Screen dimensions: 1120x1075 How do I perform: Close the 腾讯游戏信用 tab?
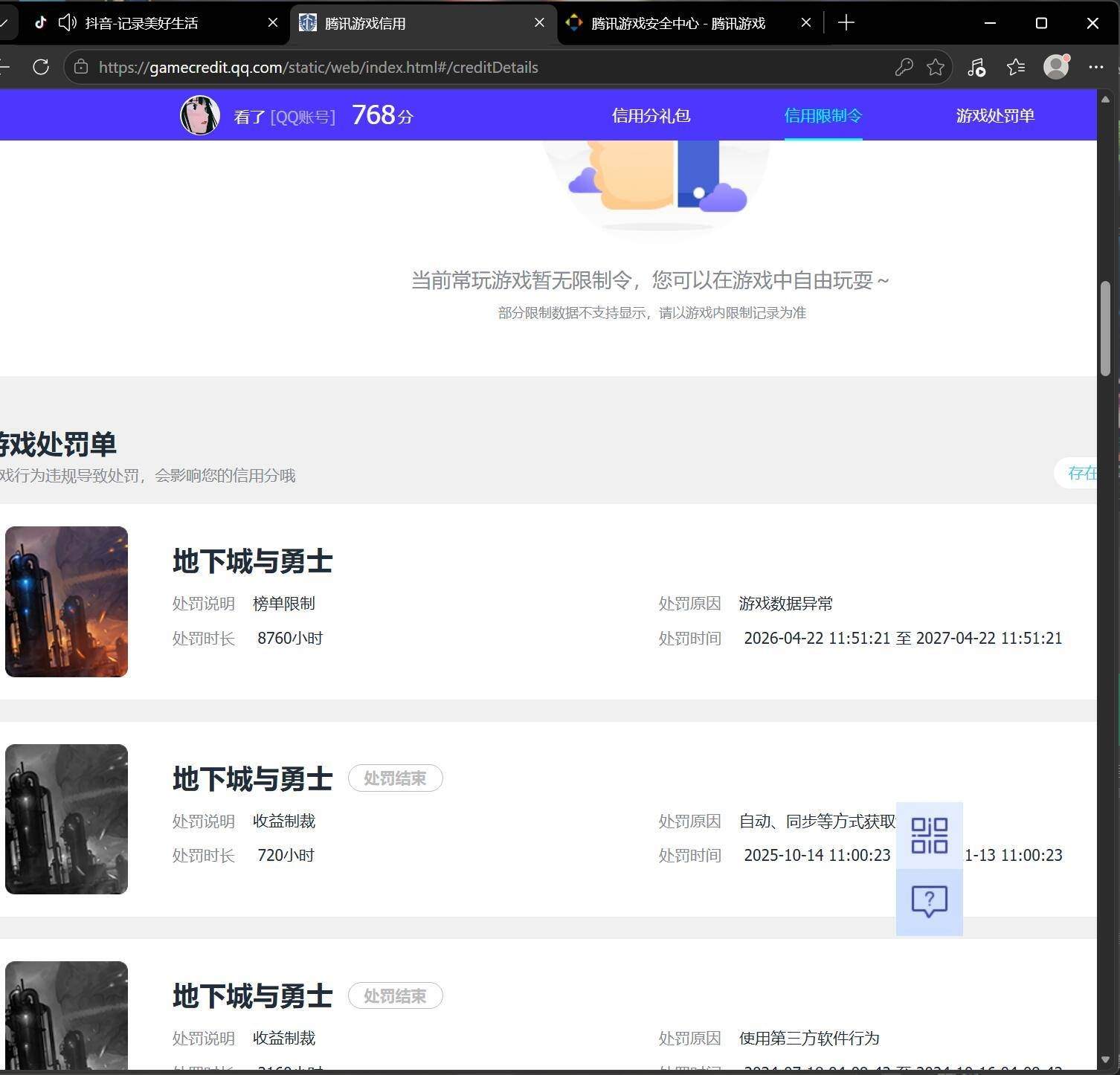540,23
